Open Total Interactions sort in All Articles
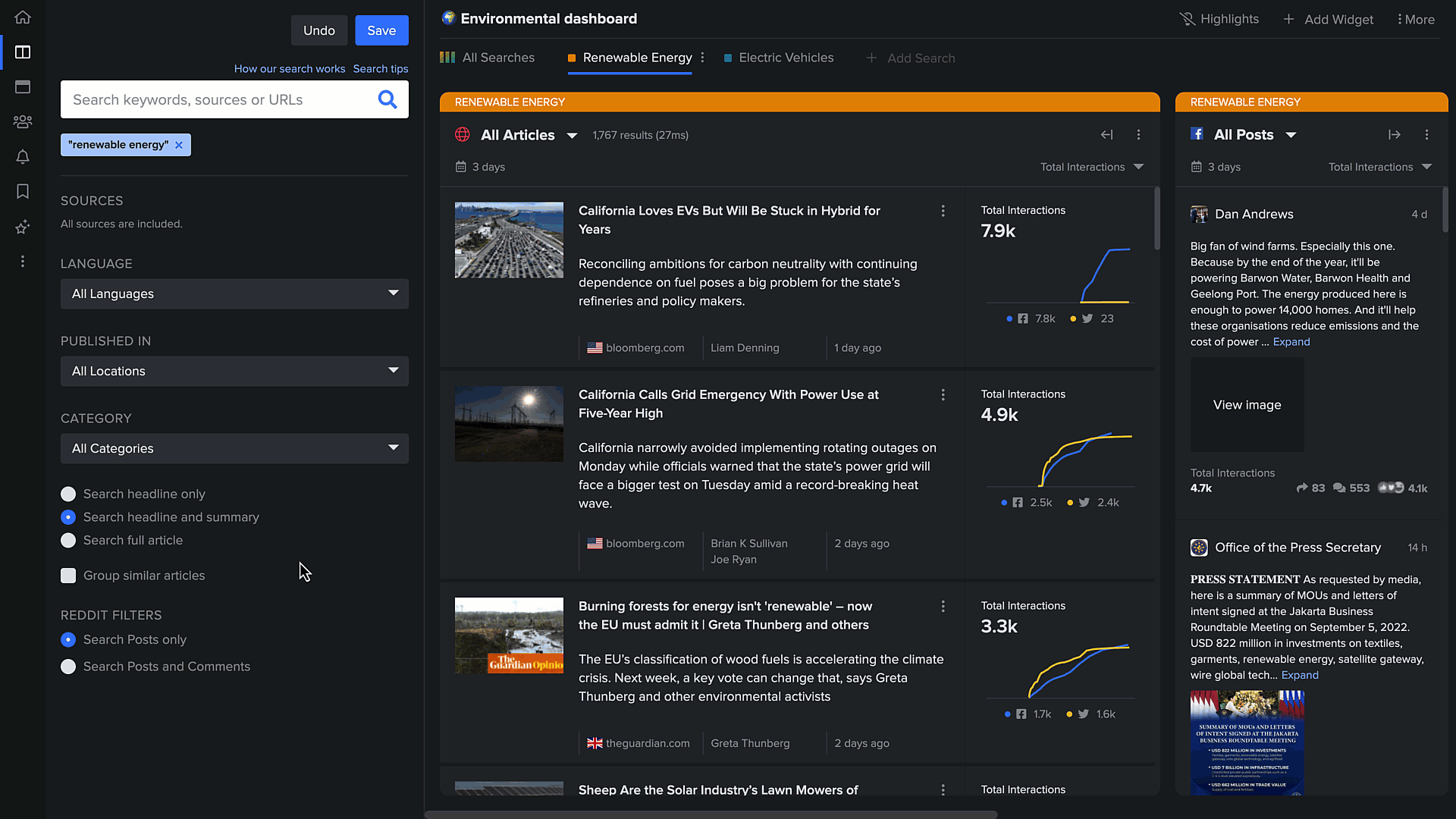Viewport: 1456px width, 819px height. pos(1091,167)
